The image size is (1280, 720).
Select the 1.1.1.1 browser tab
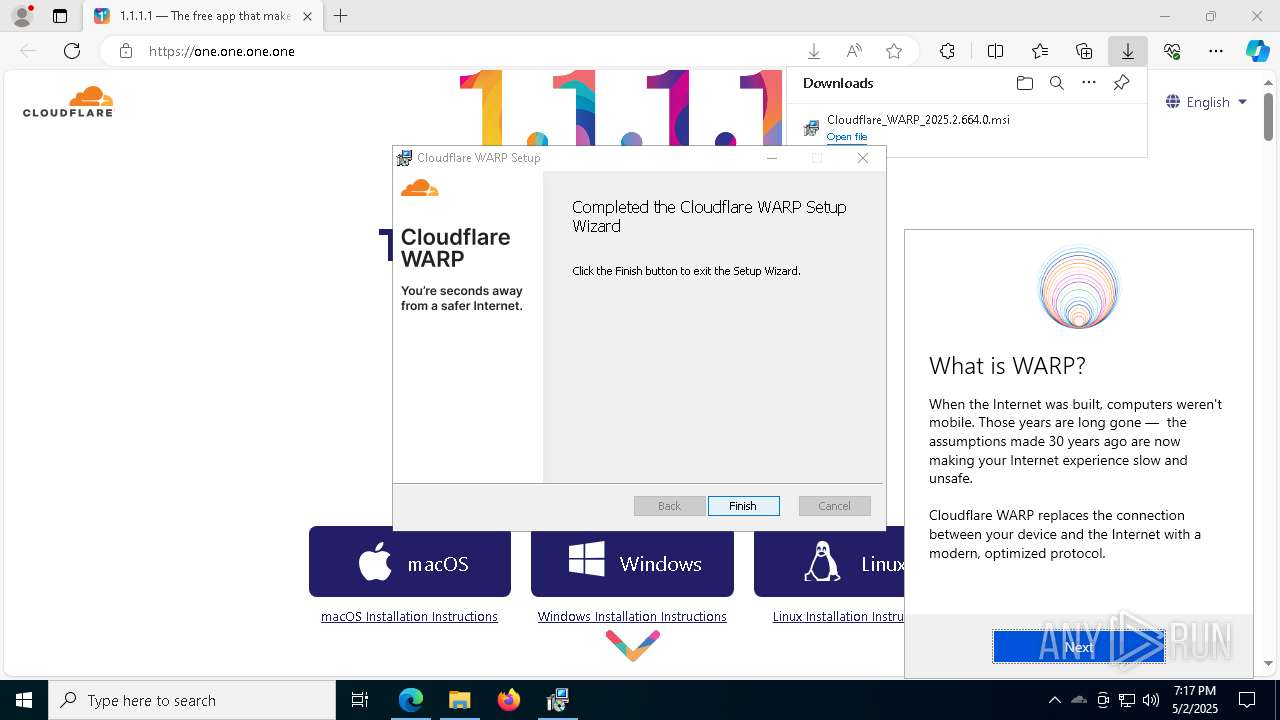pyautogui.click(x=203, y=16)
